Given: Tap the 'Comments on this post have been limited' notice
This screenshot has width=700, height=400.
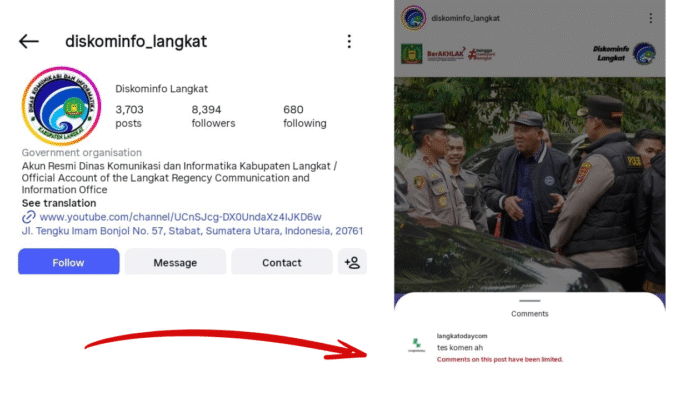Looking at the screenshot, I should 500,359.
